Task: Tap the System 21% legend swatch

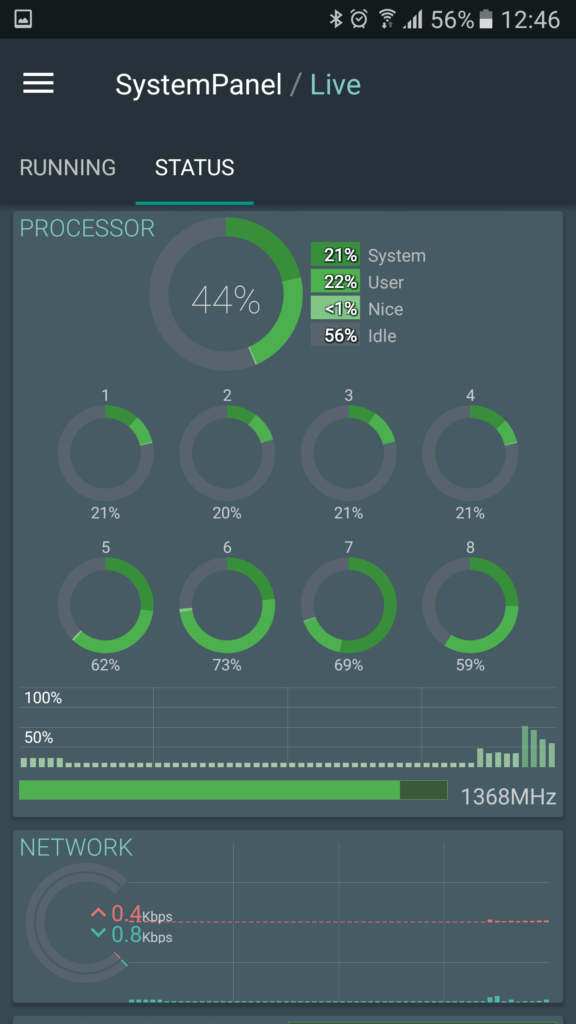Action: coord(335,255)
